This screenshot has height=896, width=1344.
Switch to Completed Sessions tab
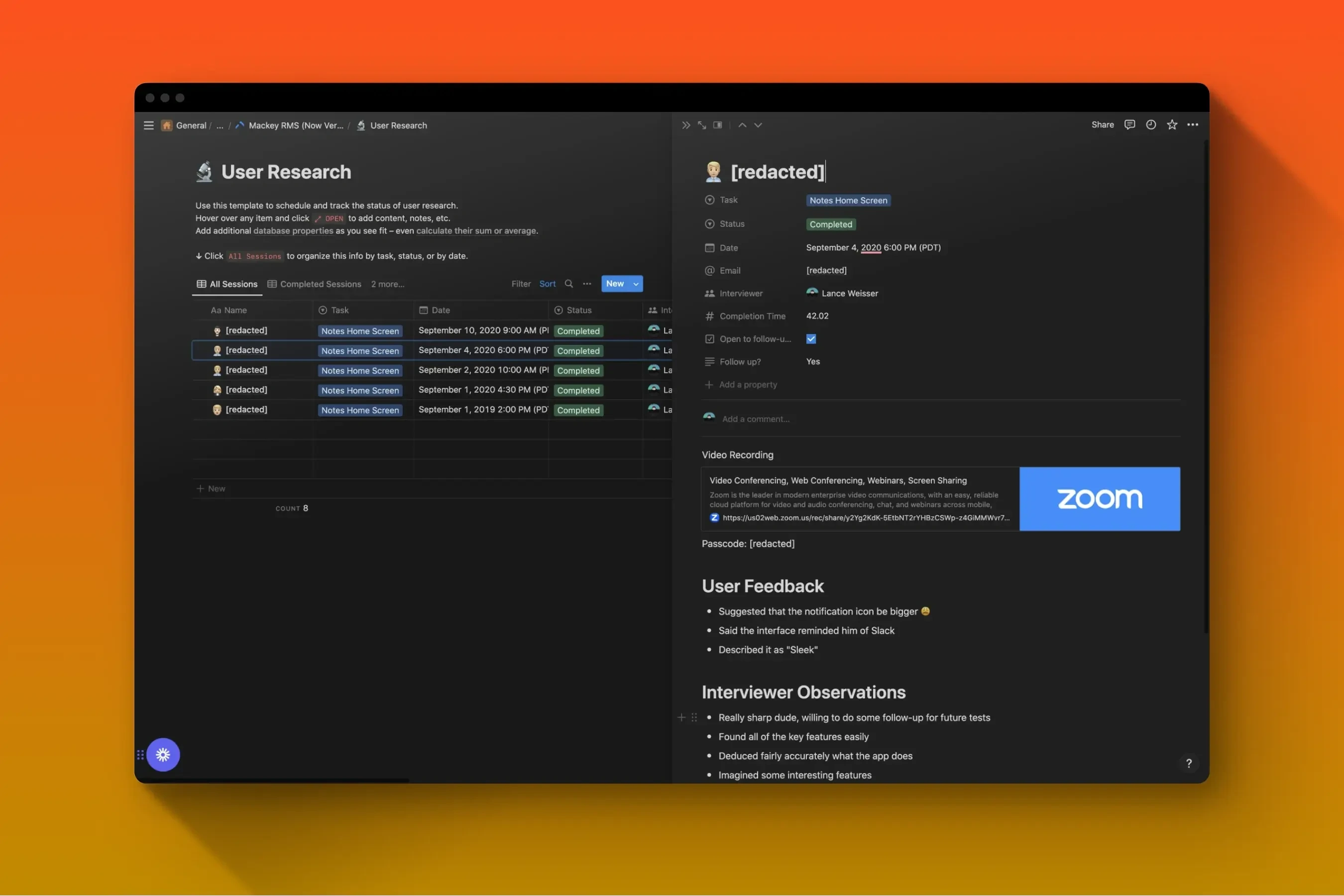tap(320, 284)
